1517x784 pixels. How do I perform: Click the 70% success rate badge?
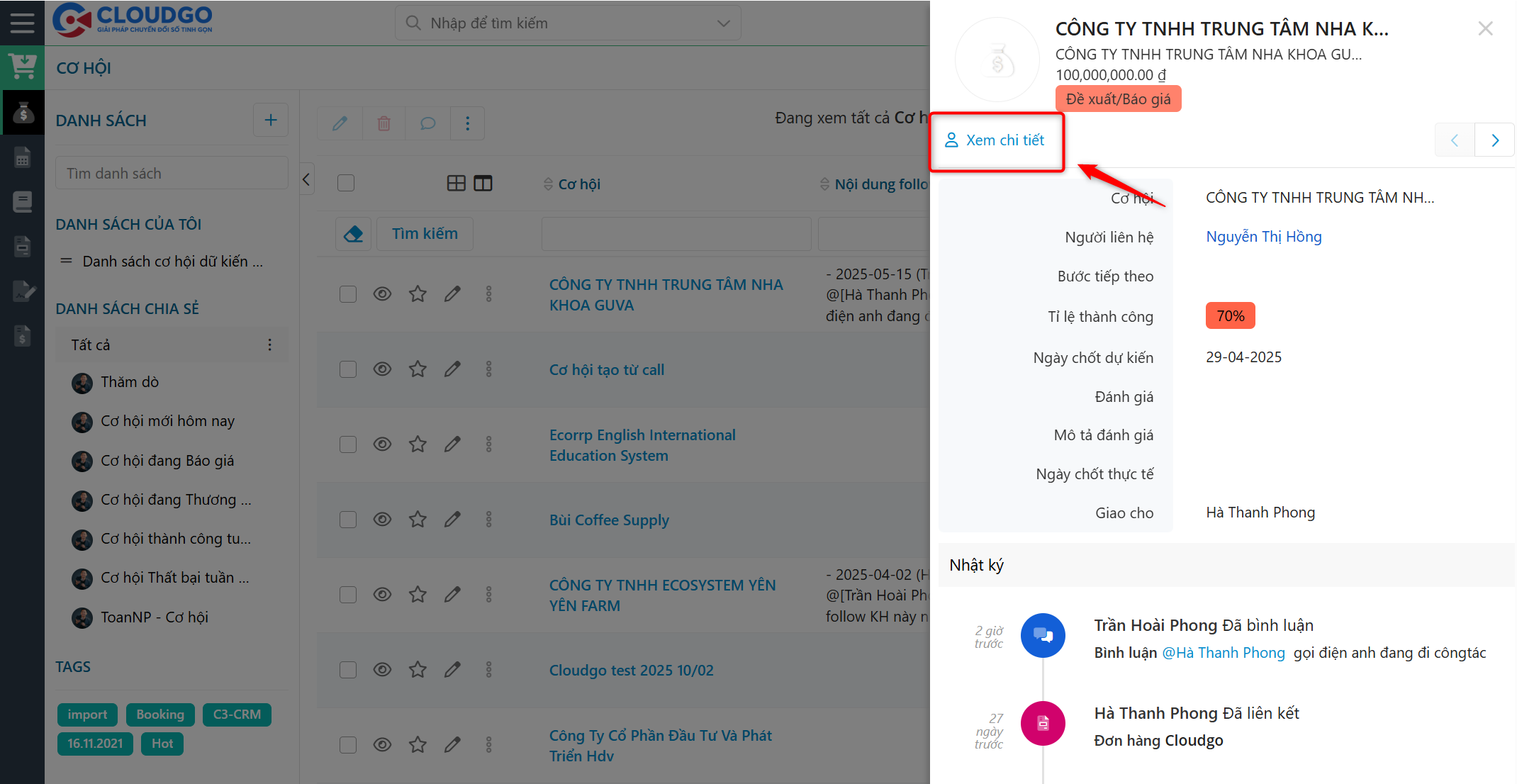(x=1230, y=316)
